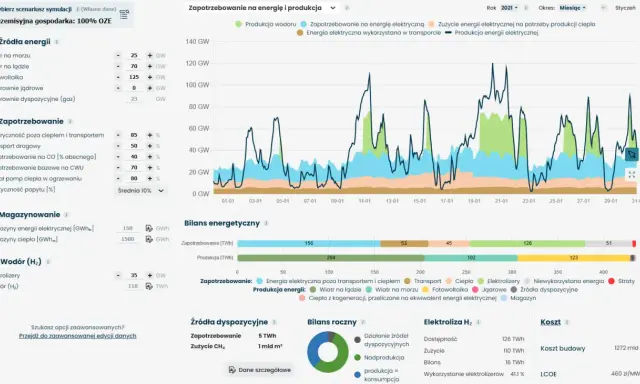
Task: Click the Koszt heading link
Action: 550,322
